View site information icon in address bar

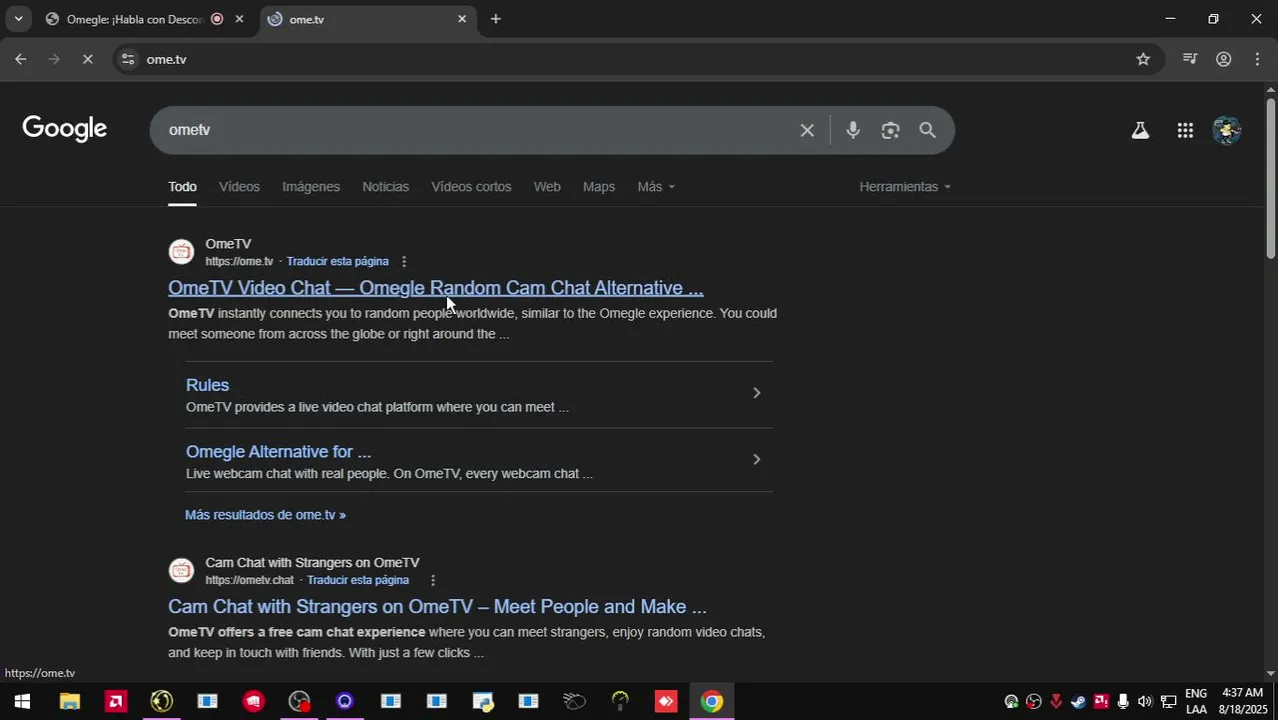(x=127, y=59)
